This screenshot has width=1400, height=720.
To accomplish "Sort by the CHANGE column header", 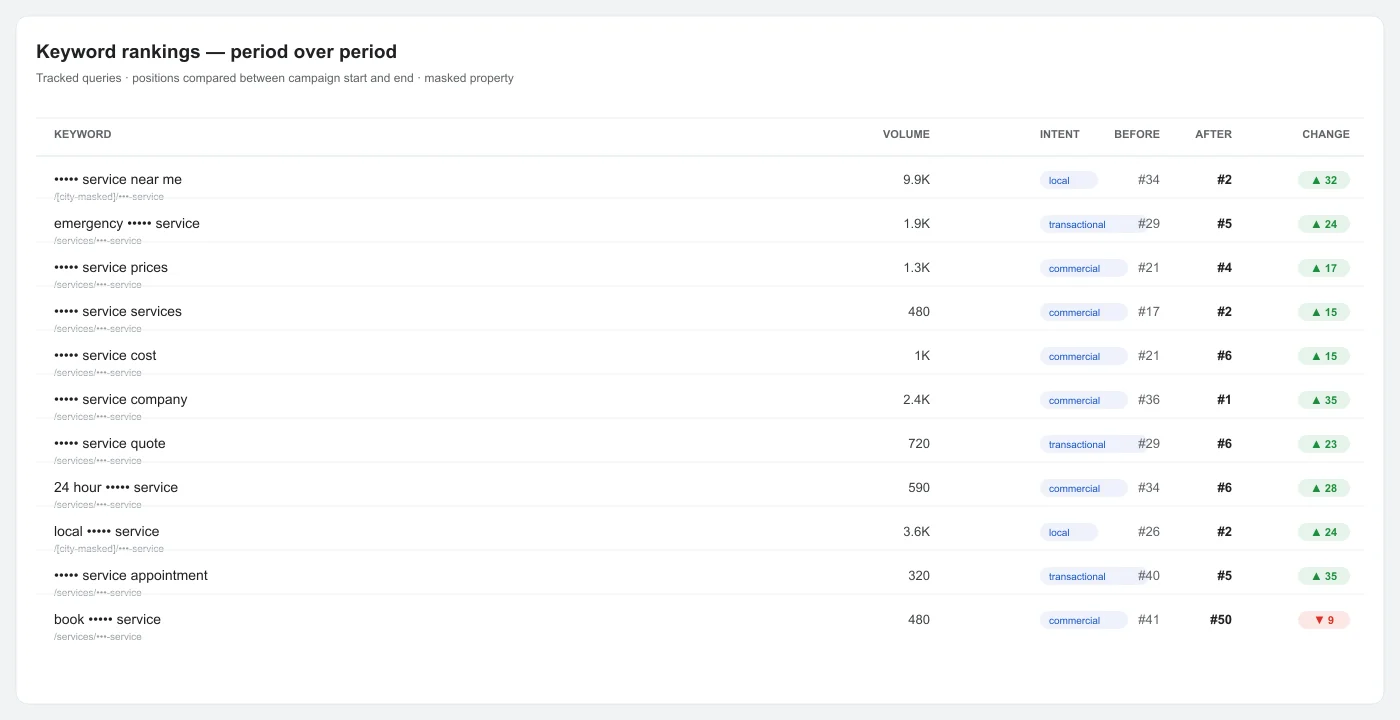I will click(x=1326, y=134).
